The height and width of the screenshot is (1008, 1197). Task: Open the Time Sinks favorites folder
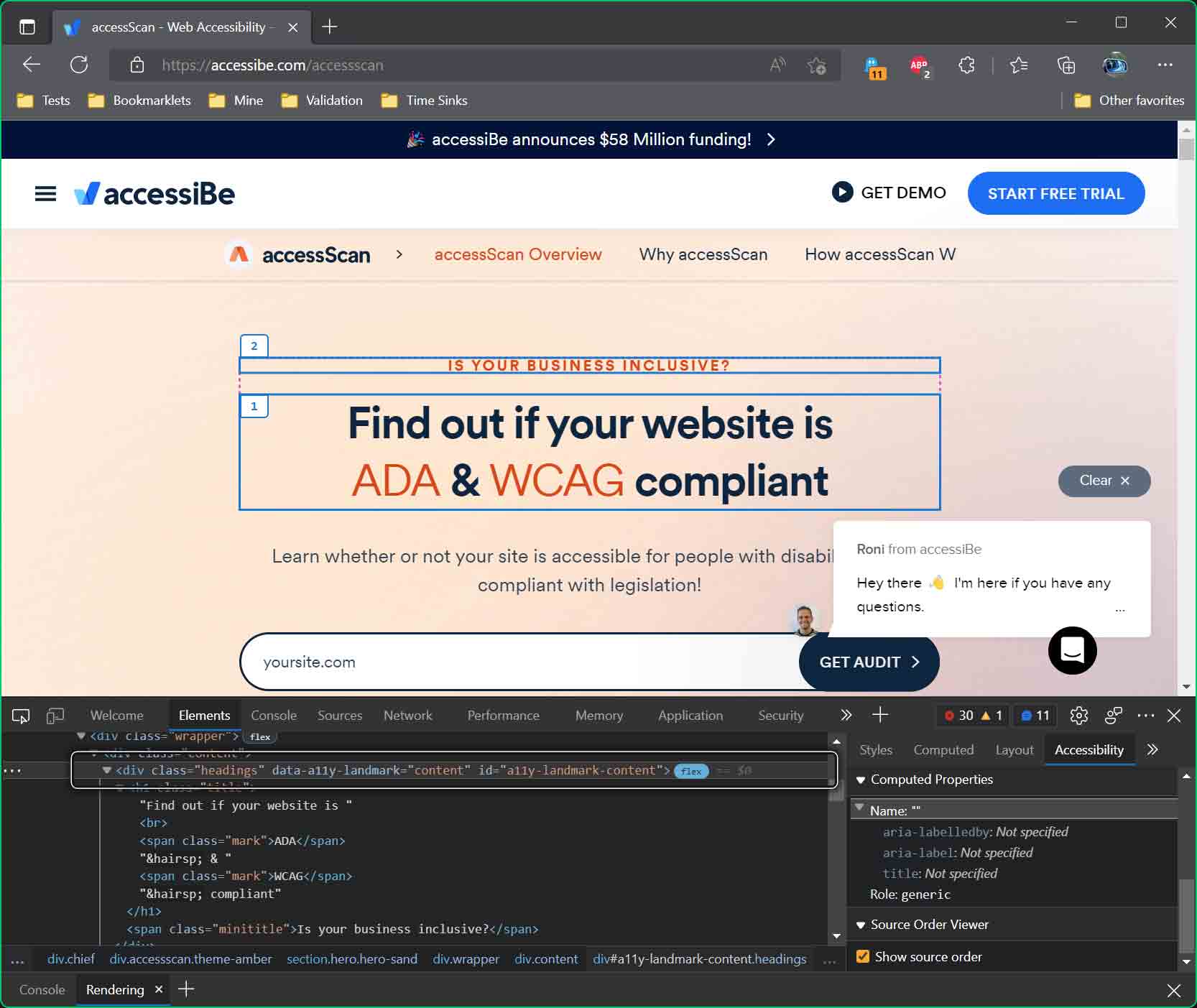(424, 101)
